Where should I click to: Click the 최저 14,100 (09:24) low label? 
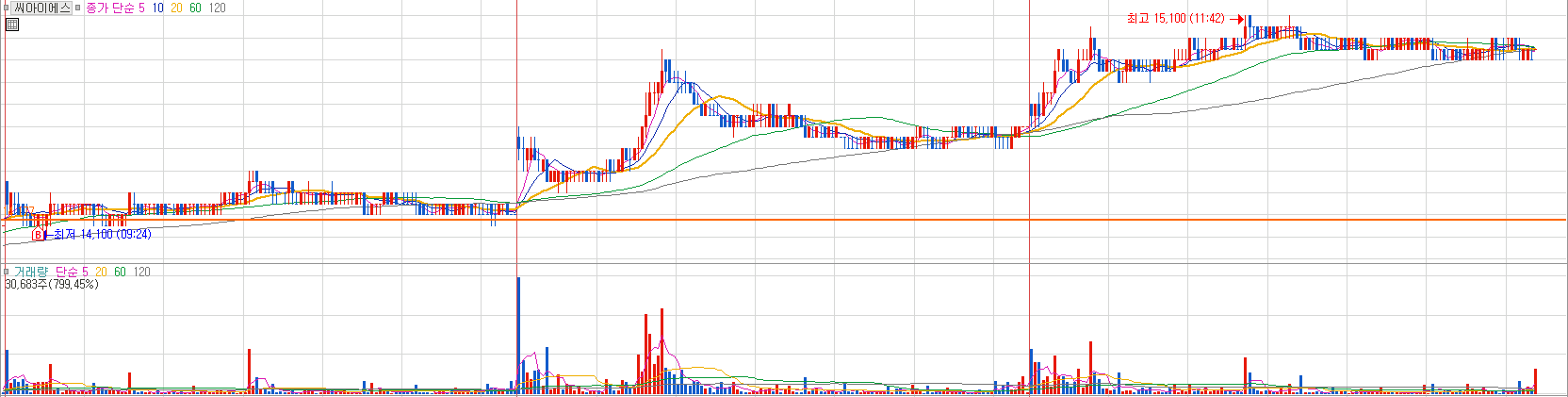coord(102,234)
